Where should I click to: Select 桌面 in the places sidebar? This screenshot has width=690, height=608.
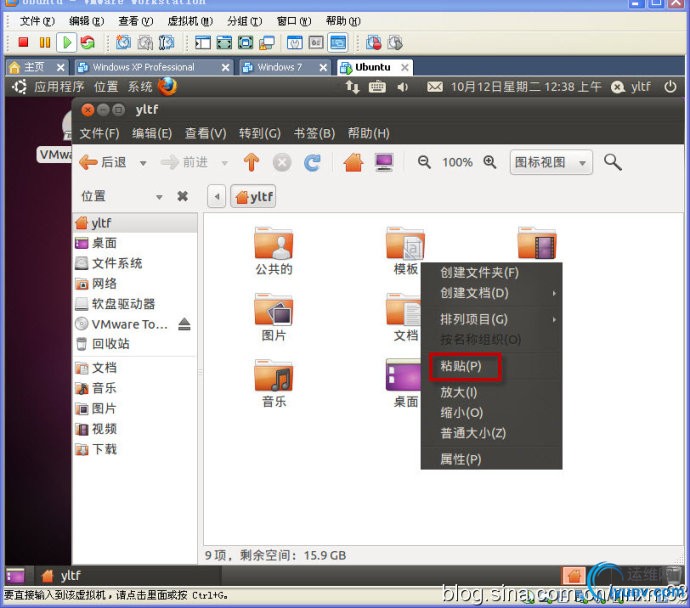(135, 243)
